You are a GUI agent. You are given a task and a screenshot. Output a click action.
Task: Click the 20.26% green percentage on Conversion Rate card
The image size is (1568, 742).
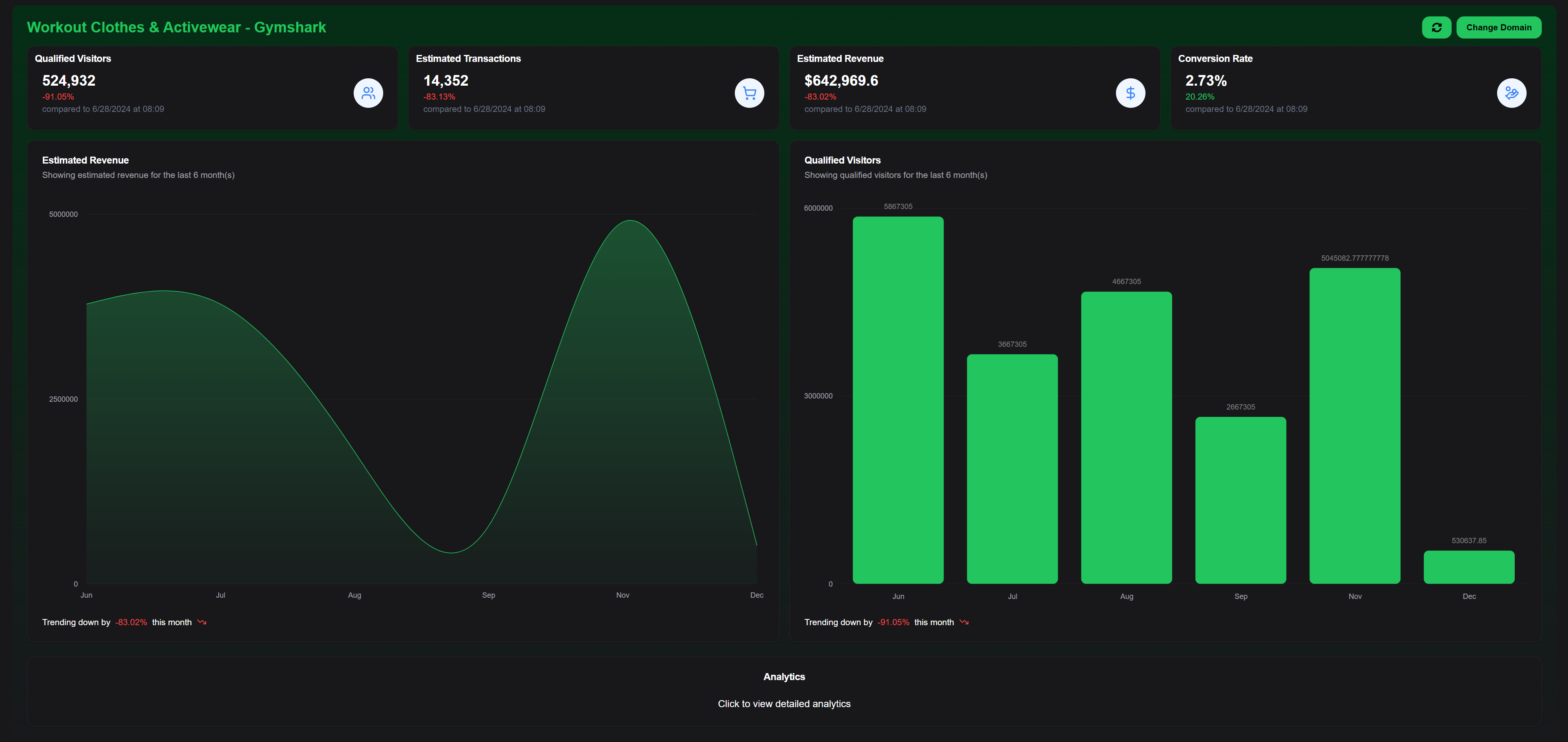click(x=1200, y=96)
